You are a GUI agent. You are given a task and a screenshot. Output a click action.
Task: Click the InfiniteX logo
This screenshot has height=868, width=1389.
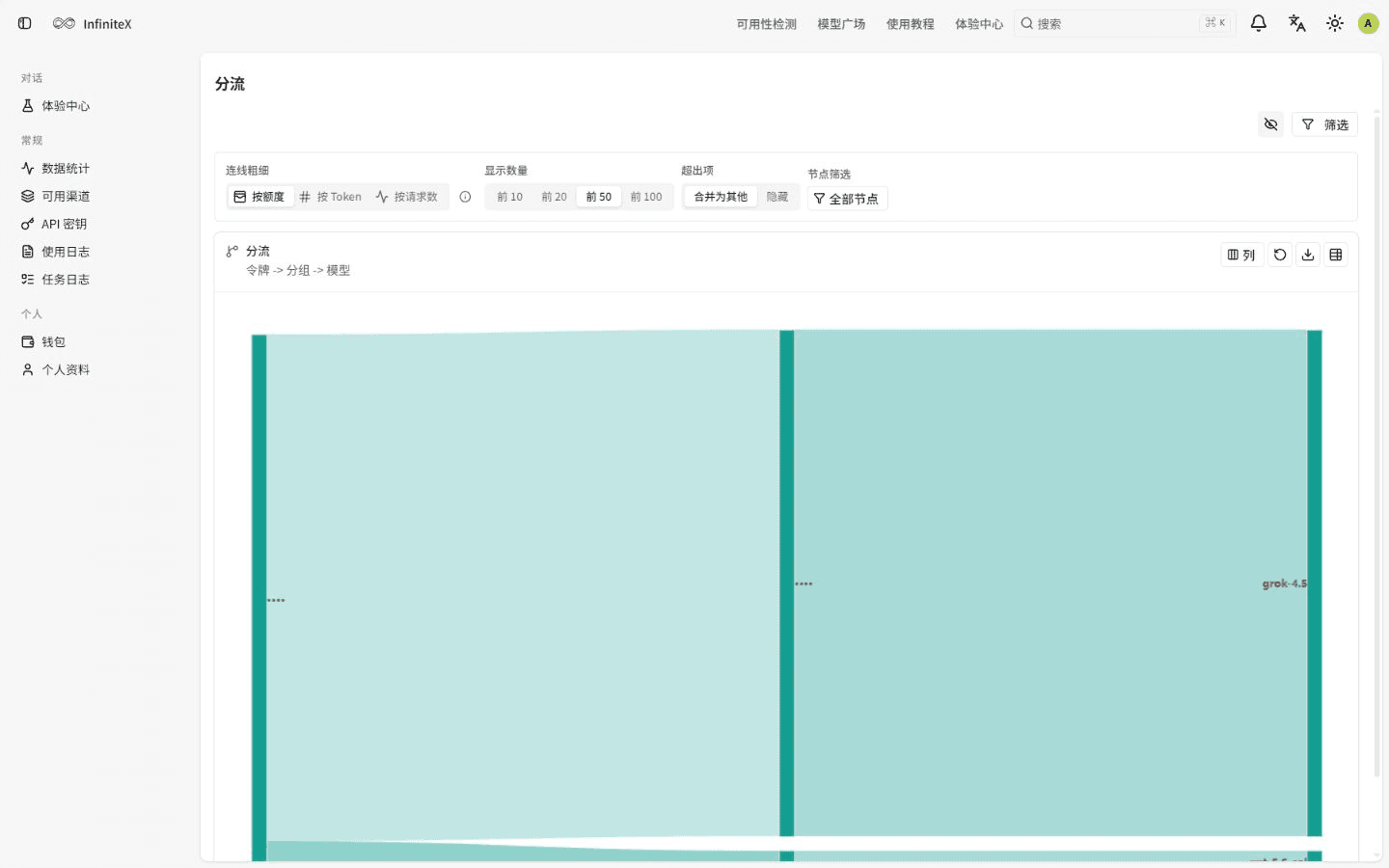[x=93, y=23]
